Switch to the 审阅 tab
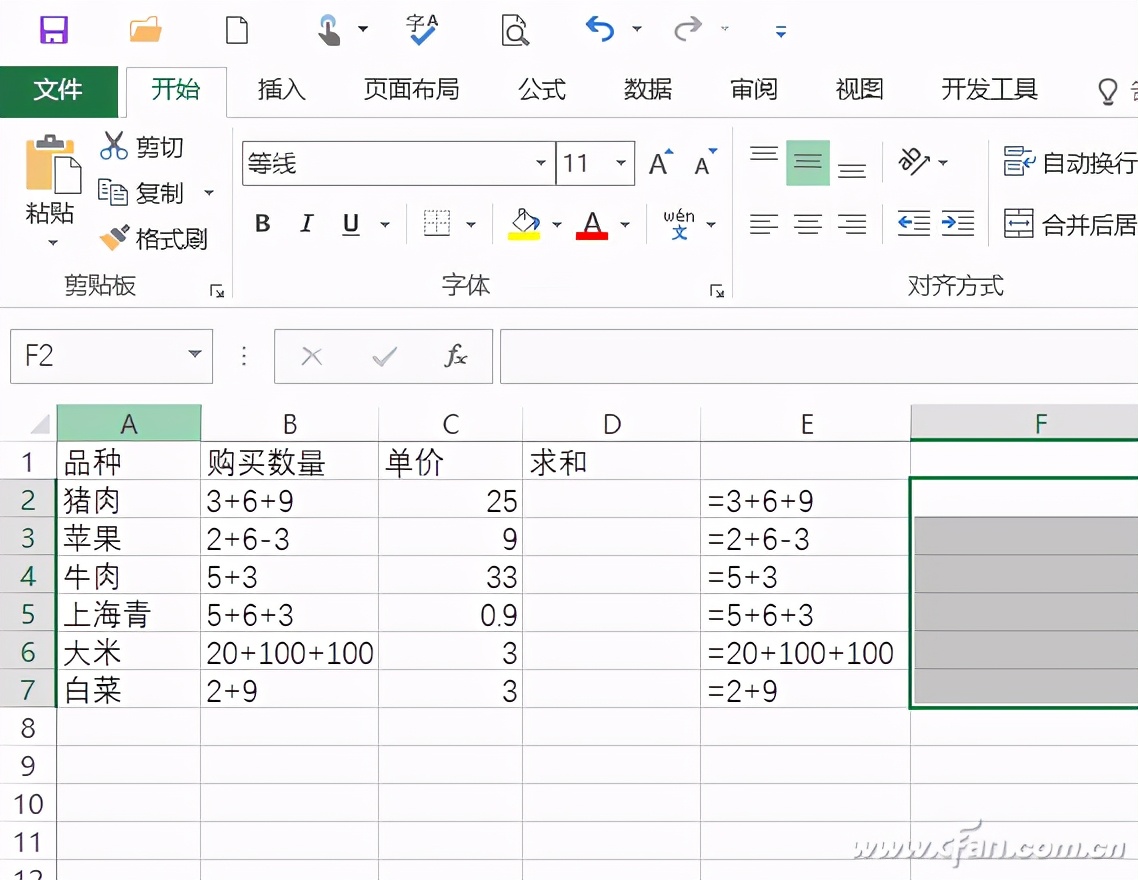 pos(753,90)
